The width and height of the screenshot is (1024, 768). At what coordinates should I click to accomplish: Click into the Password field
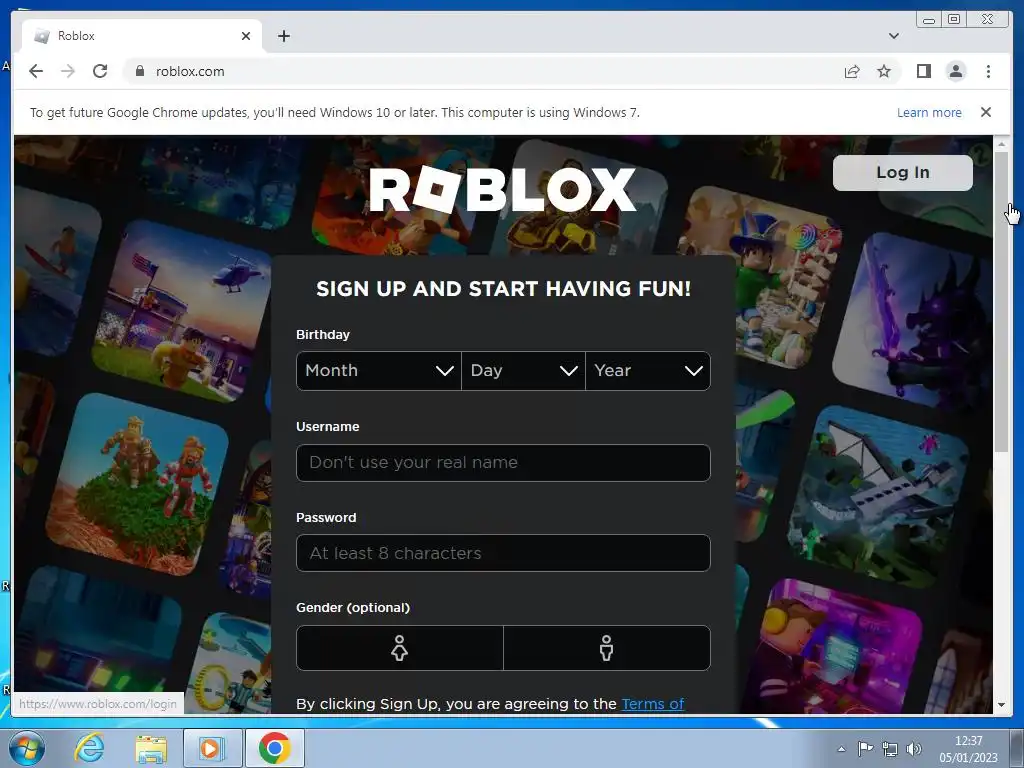point(503,553)
